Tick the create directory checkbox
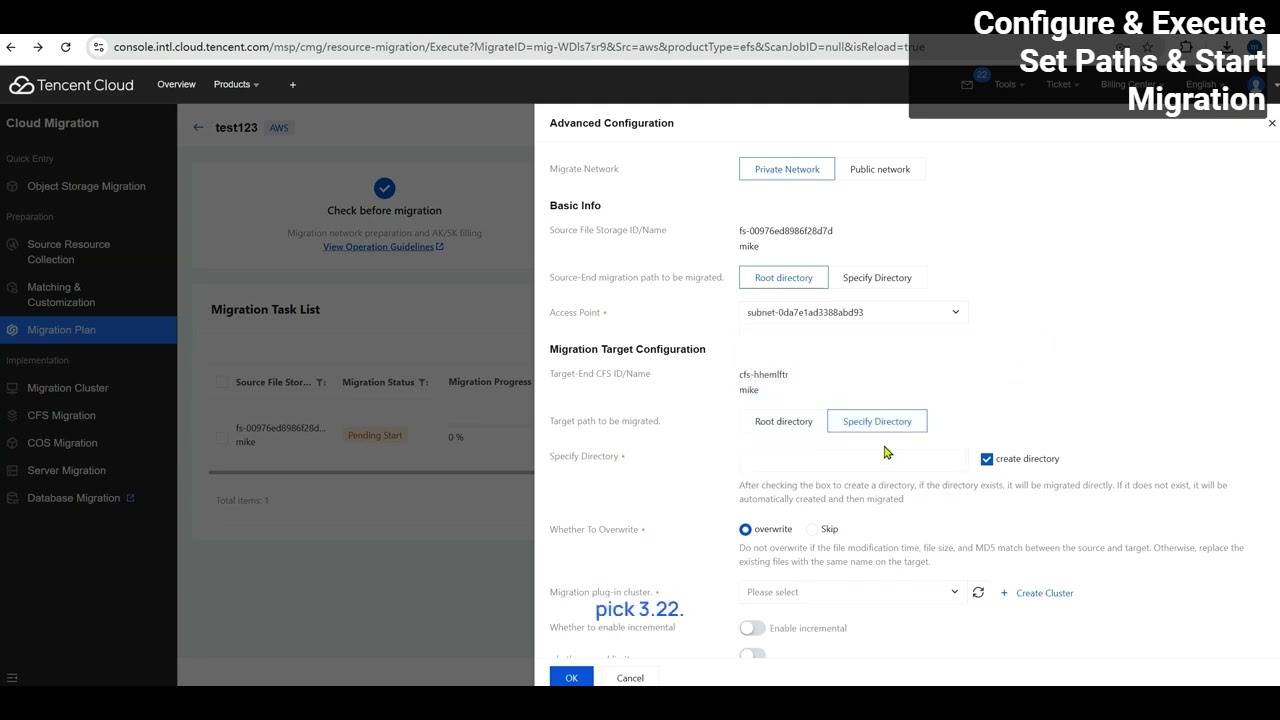Image resolution: width=1280 pixels, height=720 pixels. pyautogui.click(x=987, y=459)
